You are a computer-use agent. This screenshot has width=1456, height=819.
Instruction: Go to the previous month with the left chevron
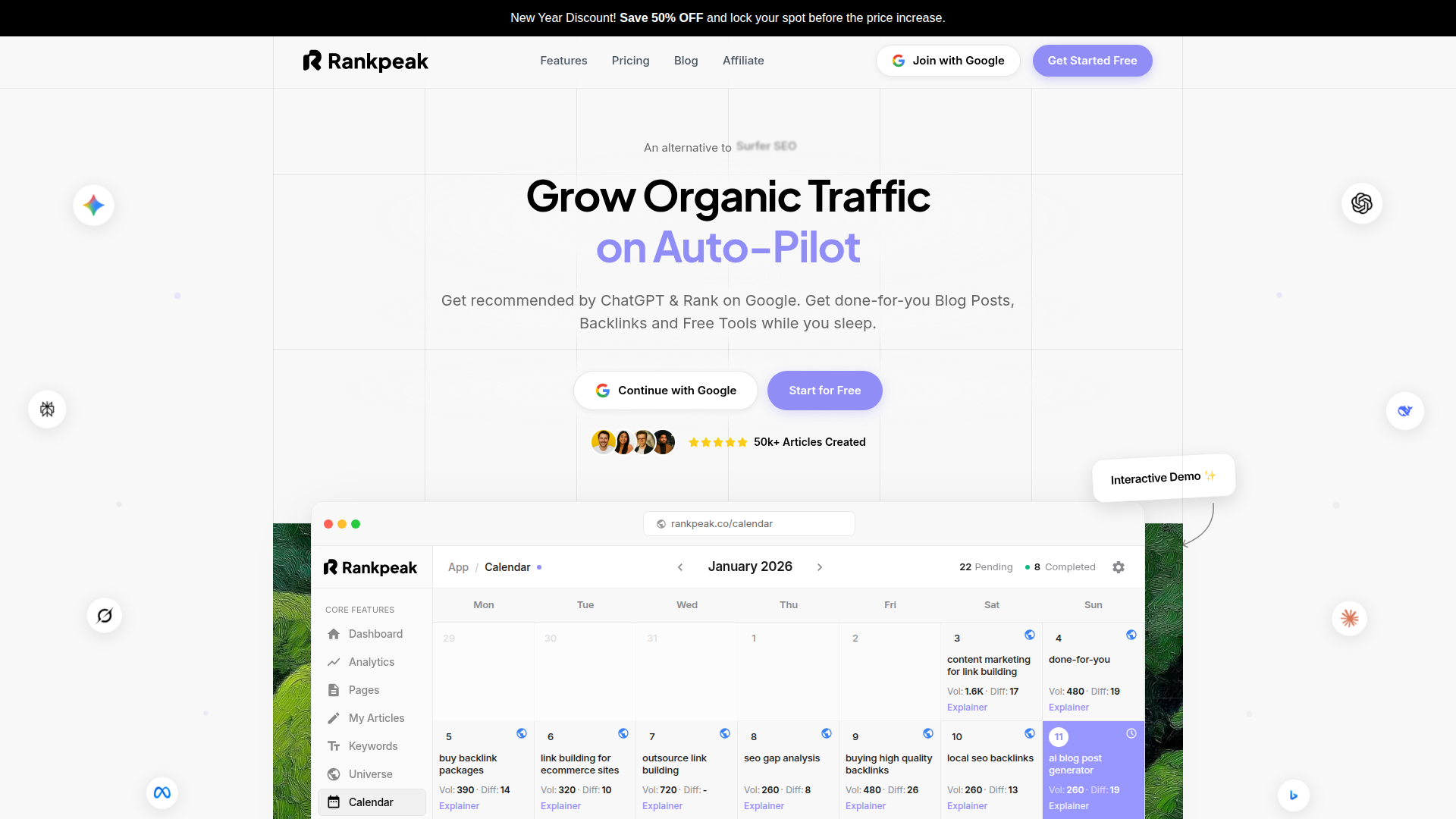click(x=680, y=566)
